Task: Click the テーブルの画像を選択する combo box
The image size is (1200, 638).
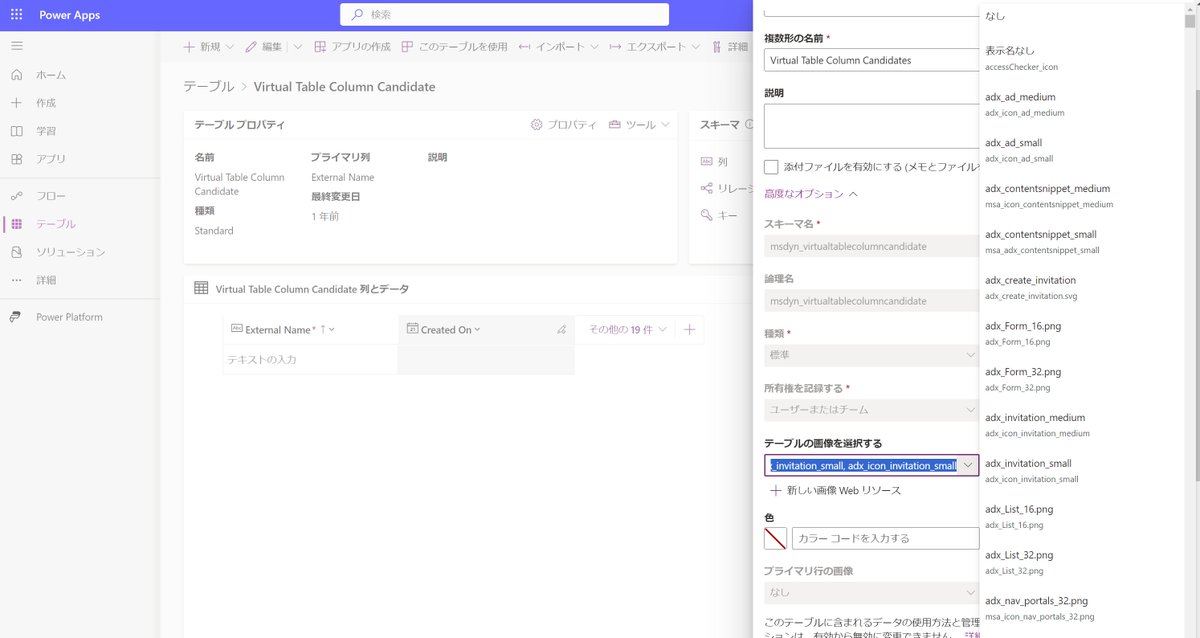Action: tap(871, 465)
